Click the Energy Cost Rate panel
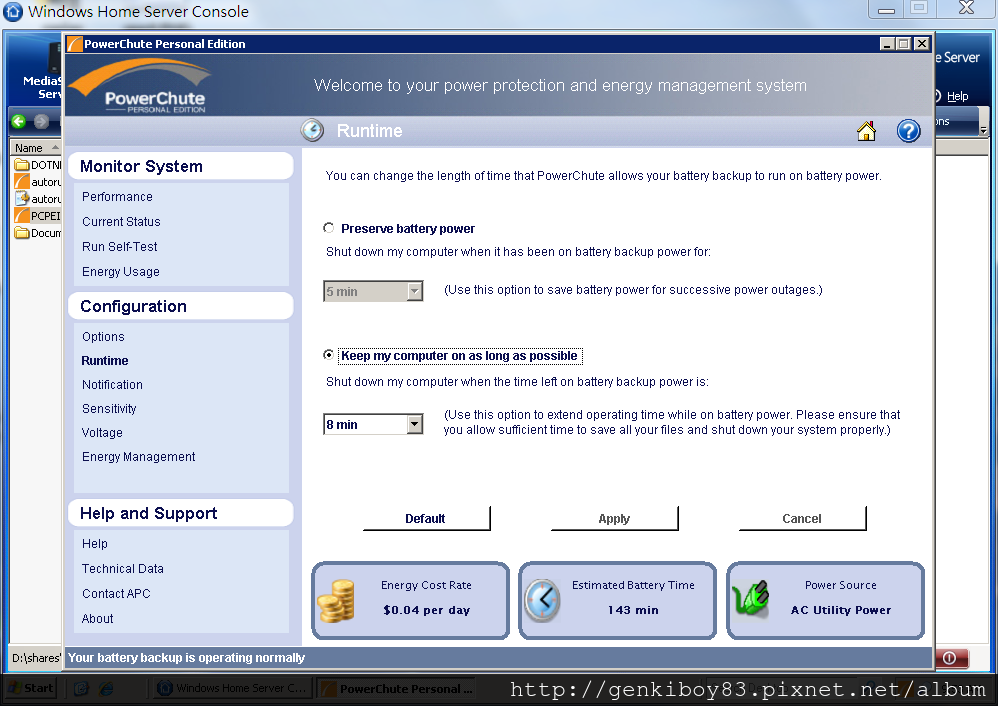Image resolution: width=998 pixels, height=706 pixels. 411,600
